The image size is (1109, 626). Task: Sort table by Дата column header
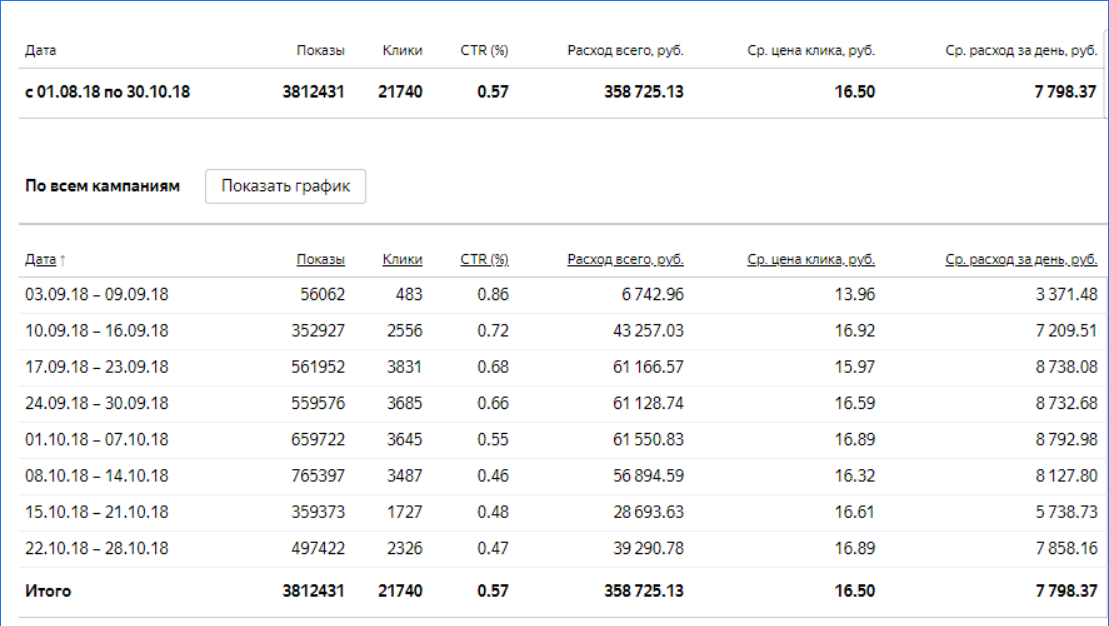(40, 260)
